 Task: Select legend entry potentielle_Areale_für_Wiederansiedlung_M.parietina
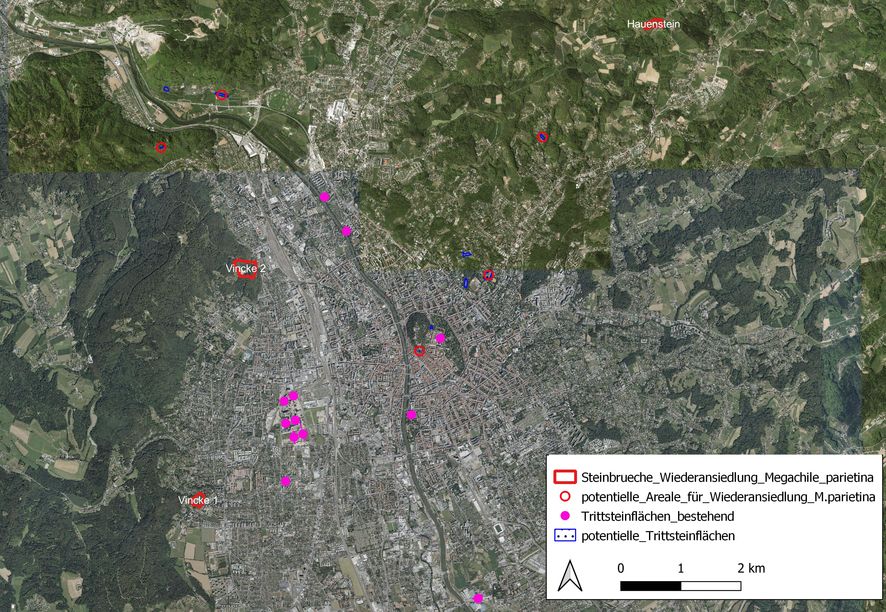coord(728,497)
